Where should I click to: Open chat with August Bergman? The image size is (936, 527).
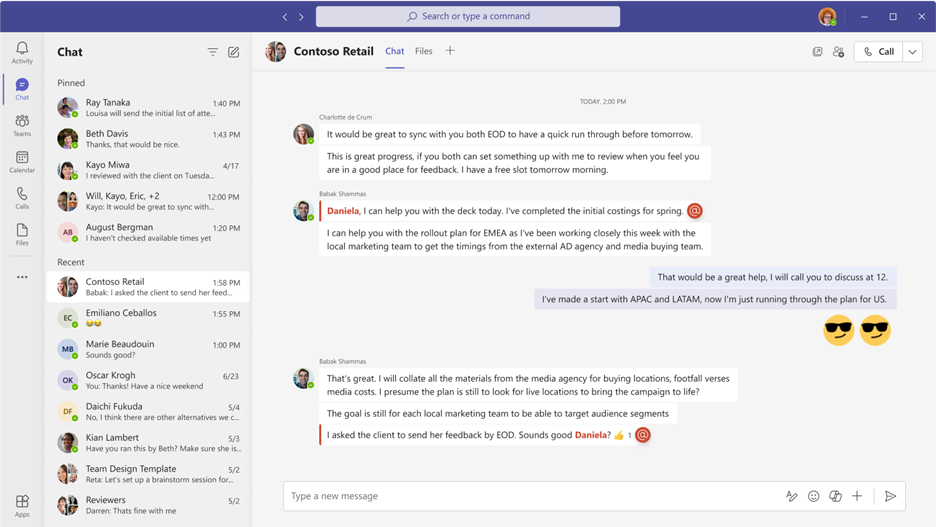[x=148, y=232]
